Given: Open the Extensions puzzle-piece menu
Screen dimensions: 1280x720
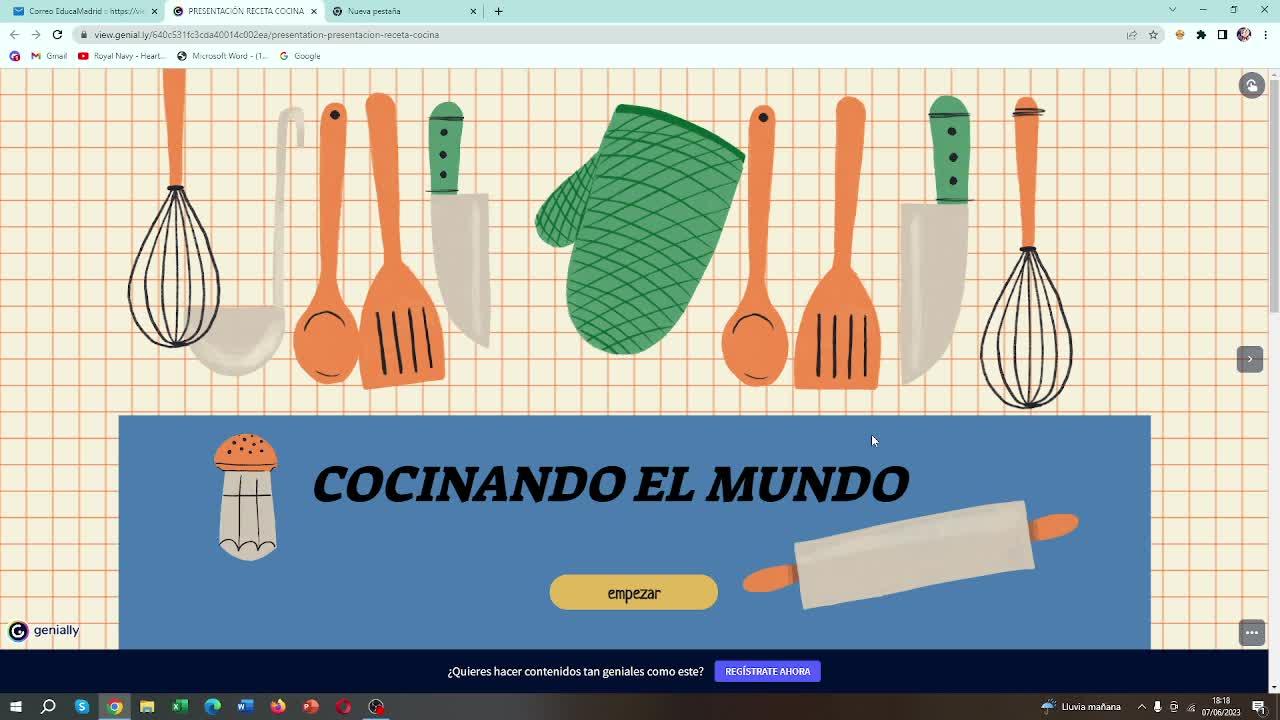Looking at the screenshot, I should pos(1201,34).
